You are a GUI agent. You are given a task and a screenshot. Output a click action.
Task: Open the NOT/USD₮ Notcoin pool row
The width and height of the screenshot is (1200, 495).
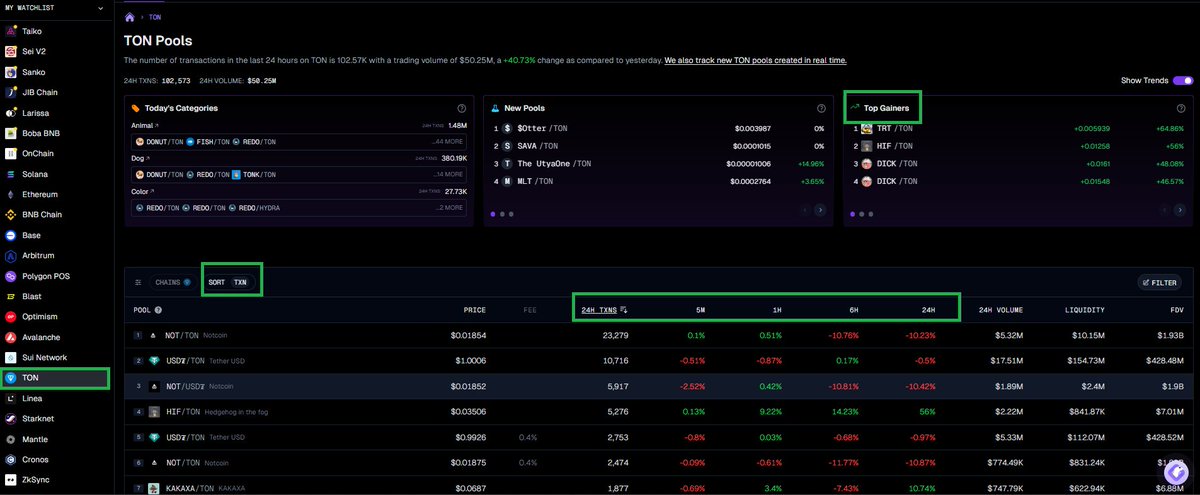click(660, 385)
